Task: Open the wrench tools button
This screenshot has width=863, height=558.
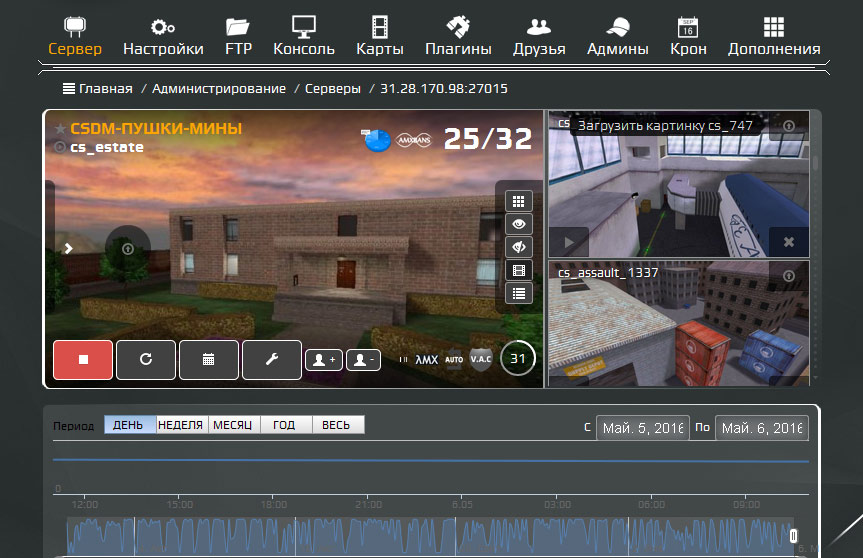Action: point(272,360)
